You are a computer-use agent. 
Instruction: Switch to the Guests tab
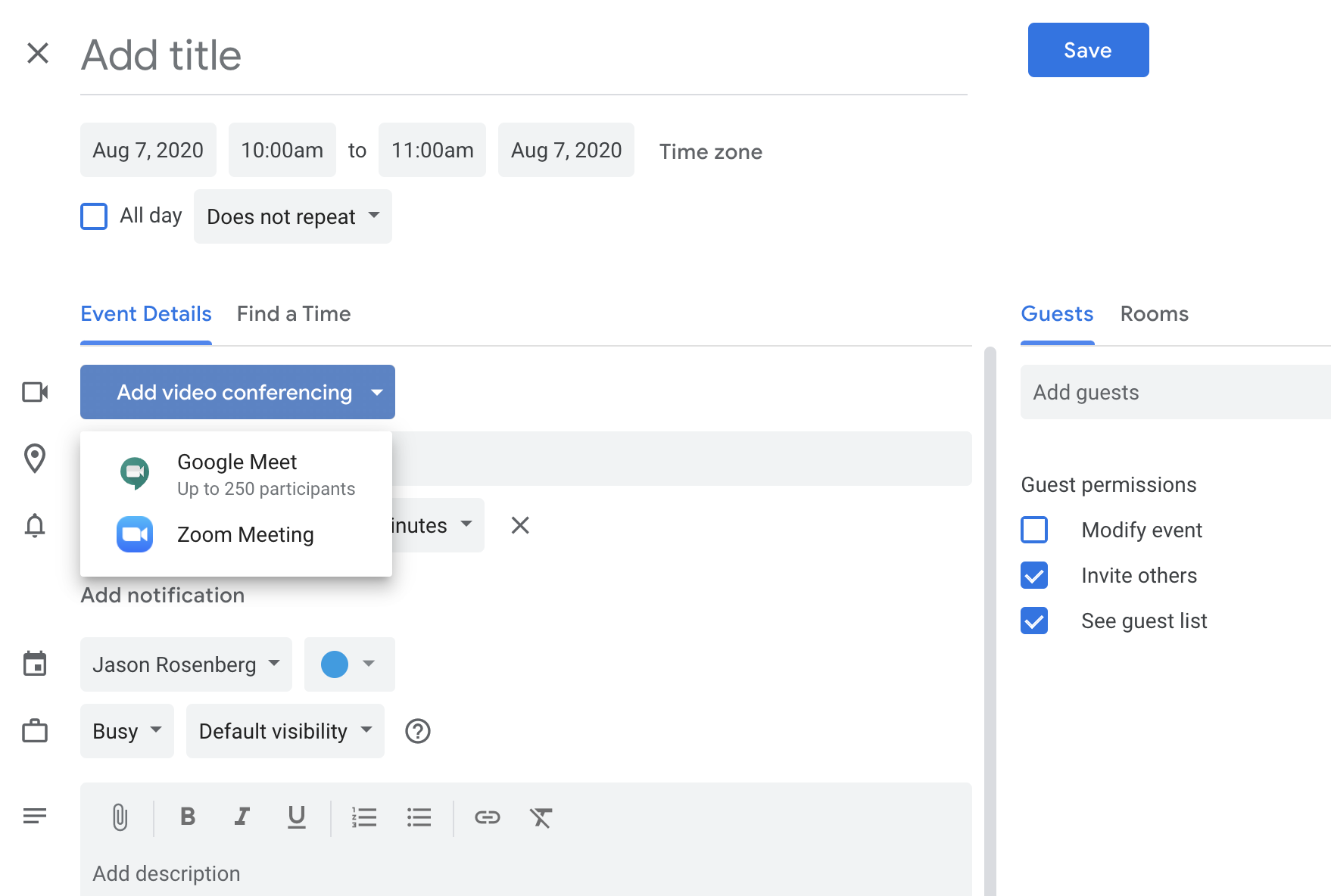click(1057, 313)
